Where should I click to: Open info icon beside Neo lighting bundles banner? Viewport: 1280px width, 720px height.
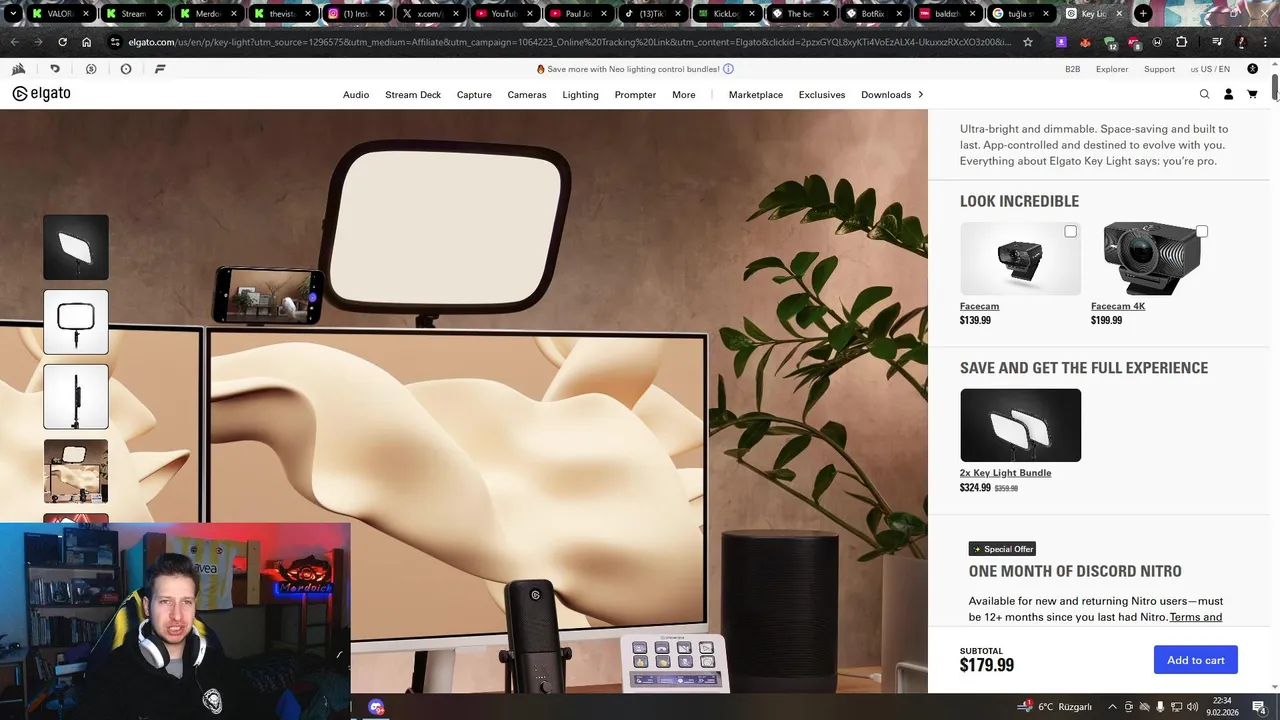point(728,69)
